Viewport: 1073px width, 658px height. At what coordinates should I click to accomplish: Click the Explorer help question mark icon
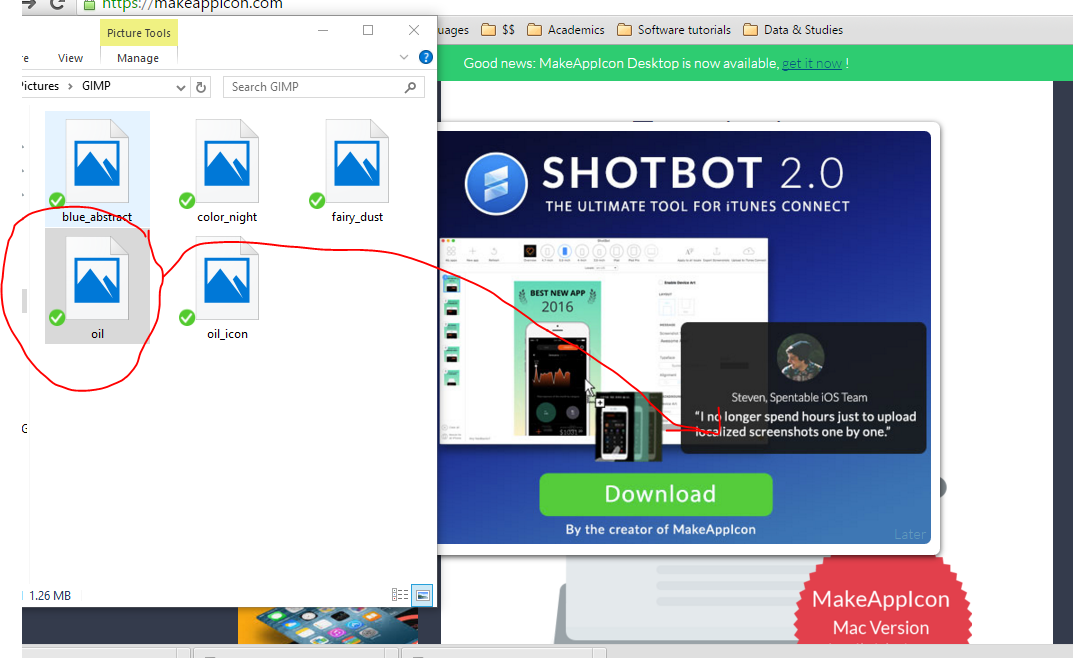[x=426, y=57]
